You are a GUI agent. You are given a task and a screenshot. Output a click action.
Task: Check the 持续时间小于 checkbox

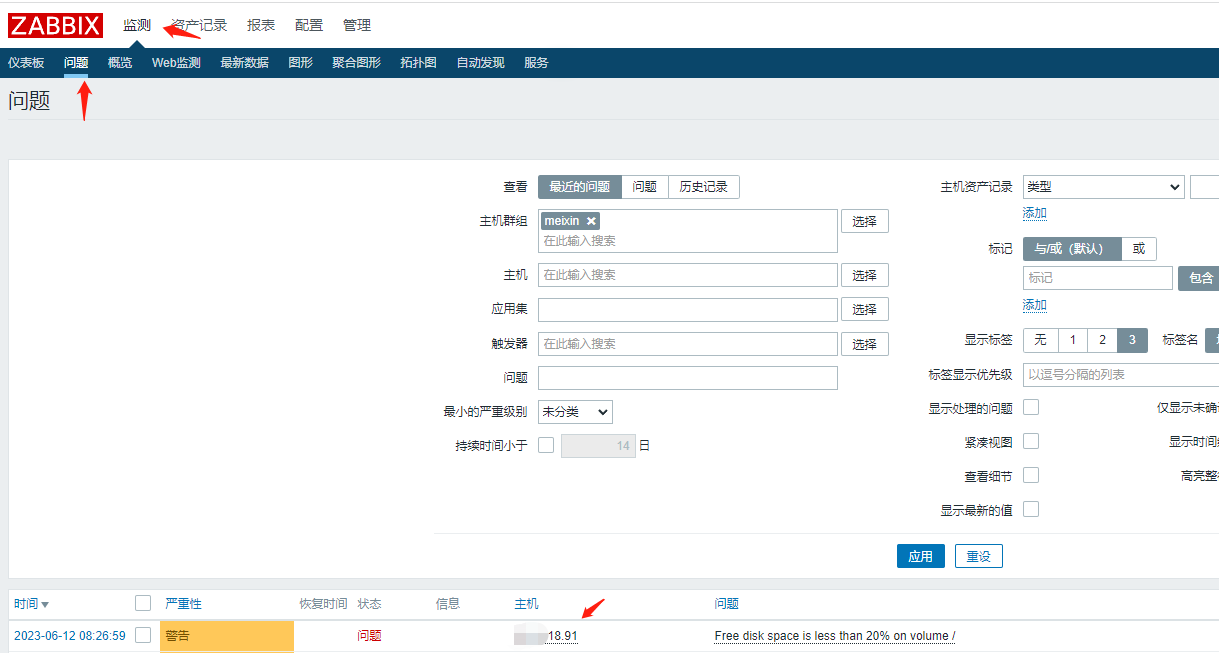(x=546, y=445)
